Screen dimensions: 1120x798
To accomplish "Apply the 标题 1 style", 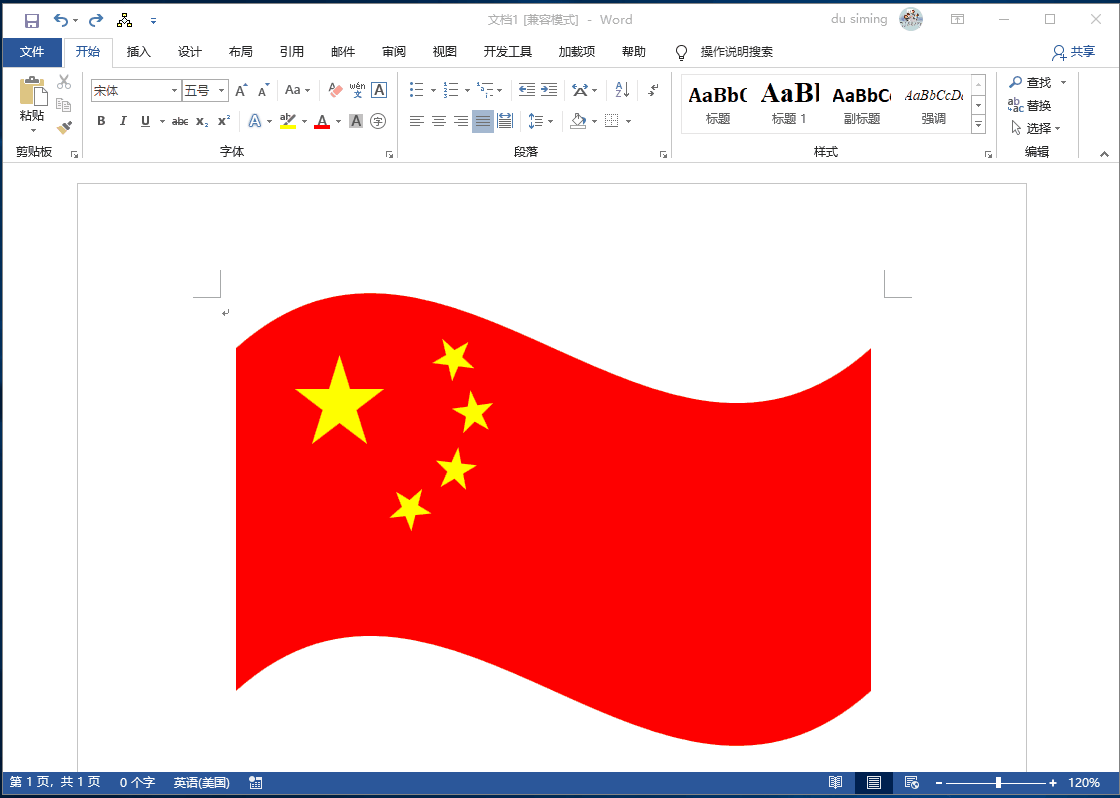I will tap(789, 103).
